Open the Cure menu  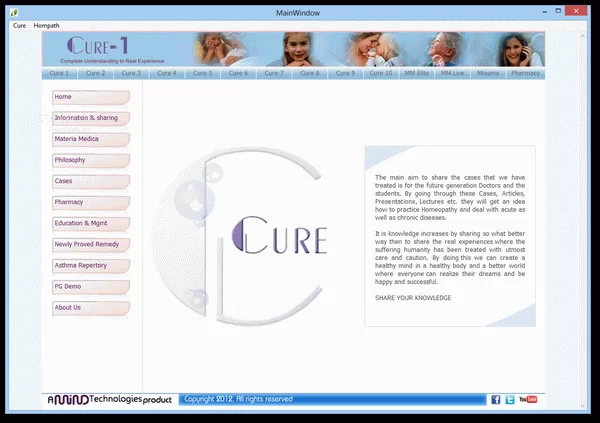click(x=19, y=24)
